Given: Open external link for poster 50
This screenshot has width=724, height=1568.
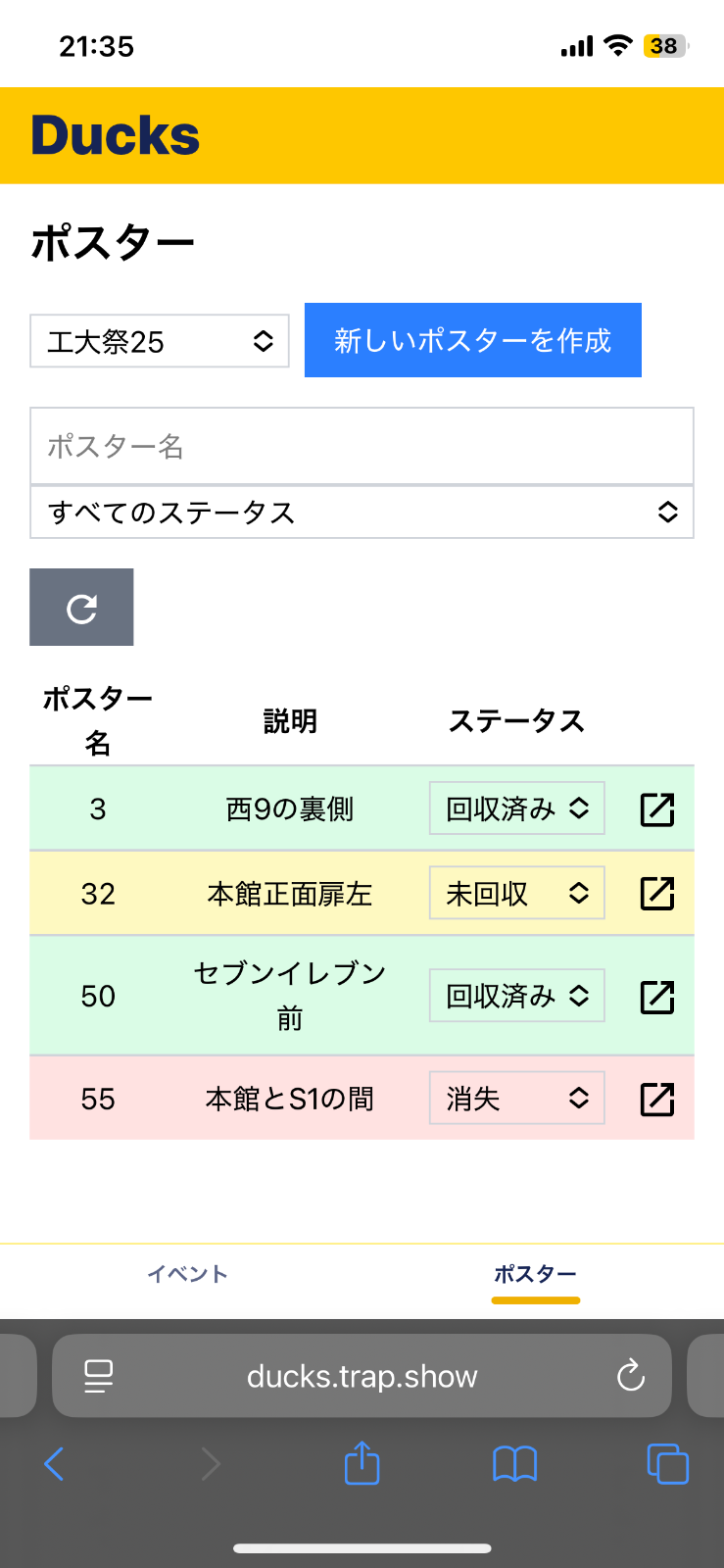Looking at the screenshot, I should coord(656,996).
